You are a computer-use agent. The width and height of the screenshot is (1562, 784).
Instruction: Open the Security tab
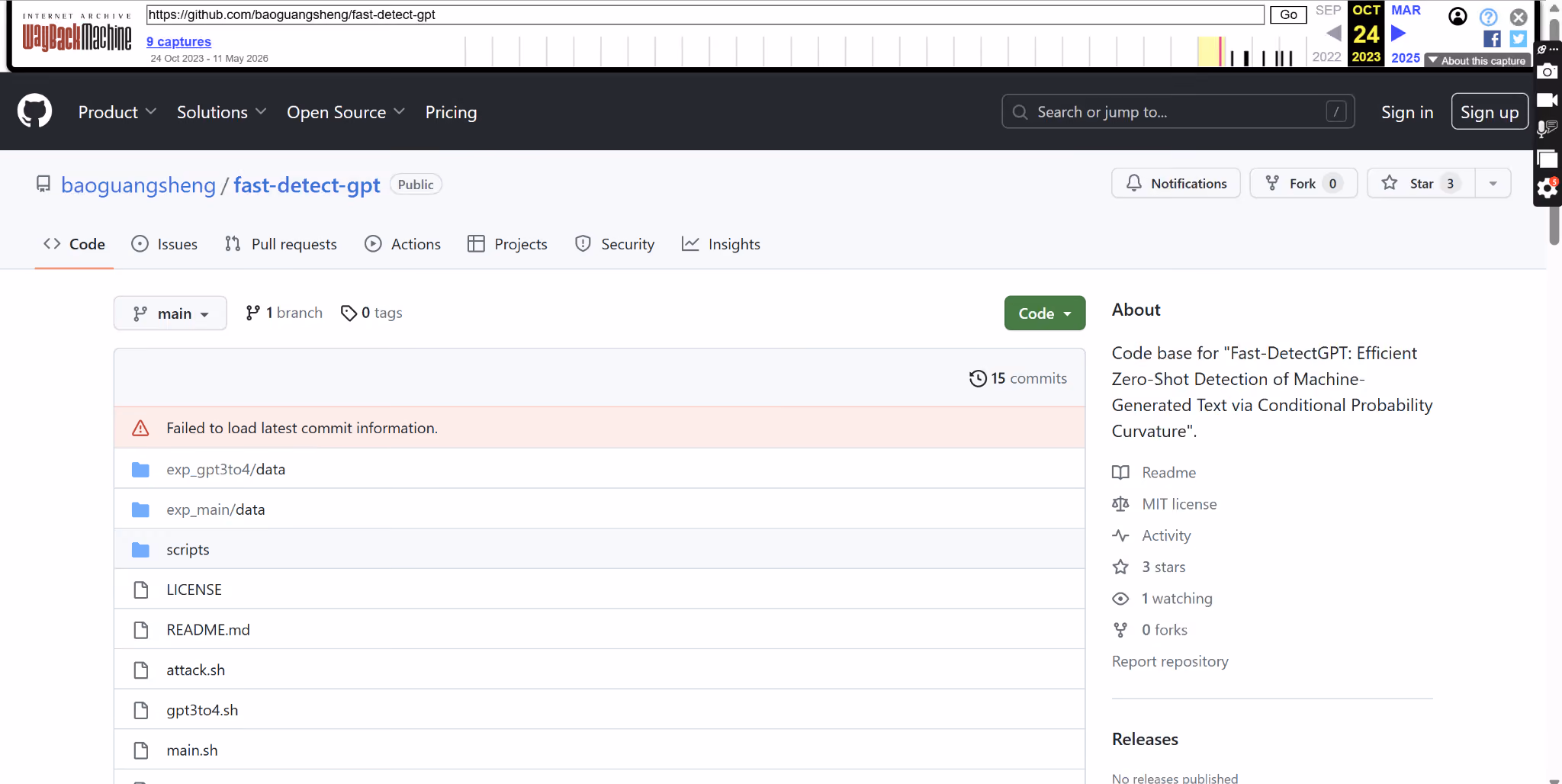pos(615,244)
